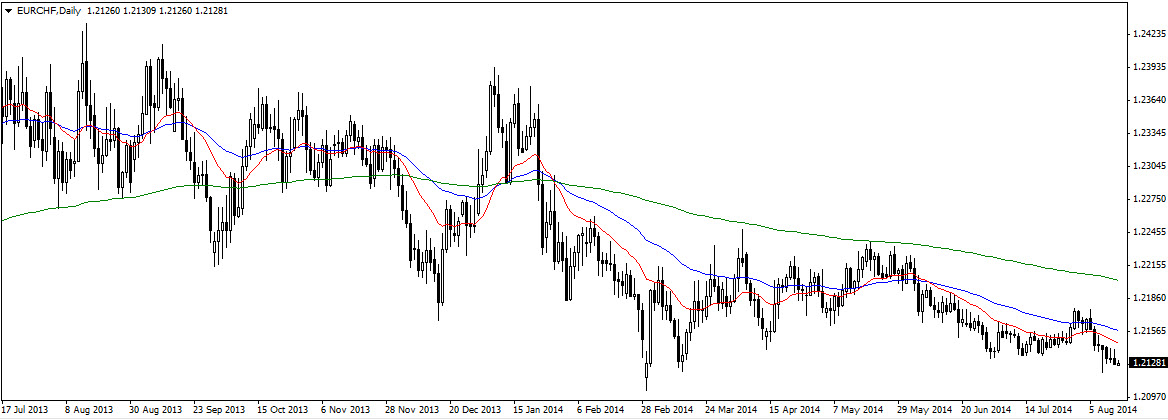Click price axis label 1.22455

pos(1147,232)
